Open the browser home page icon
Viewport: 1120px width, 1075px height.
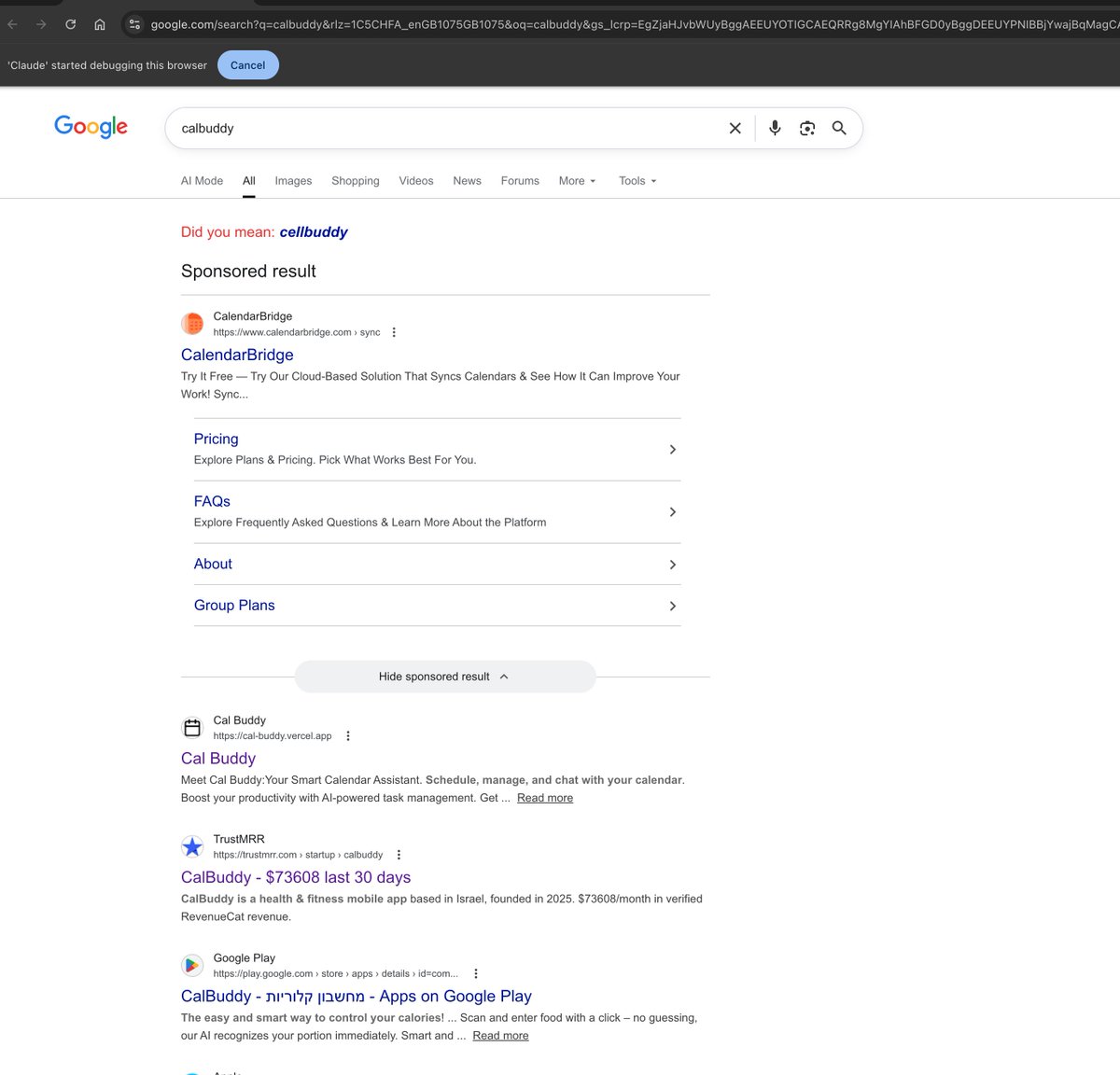coord(100,24)
